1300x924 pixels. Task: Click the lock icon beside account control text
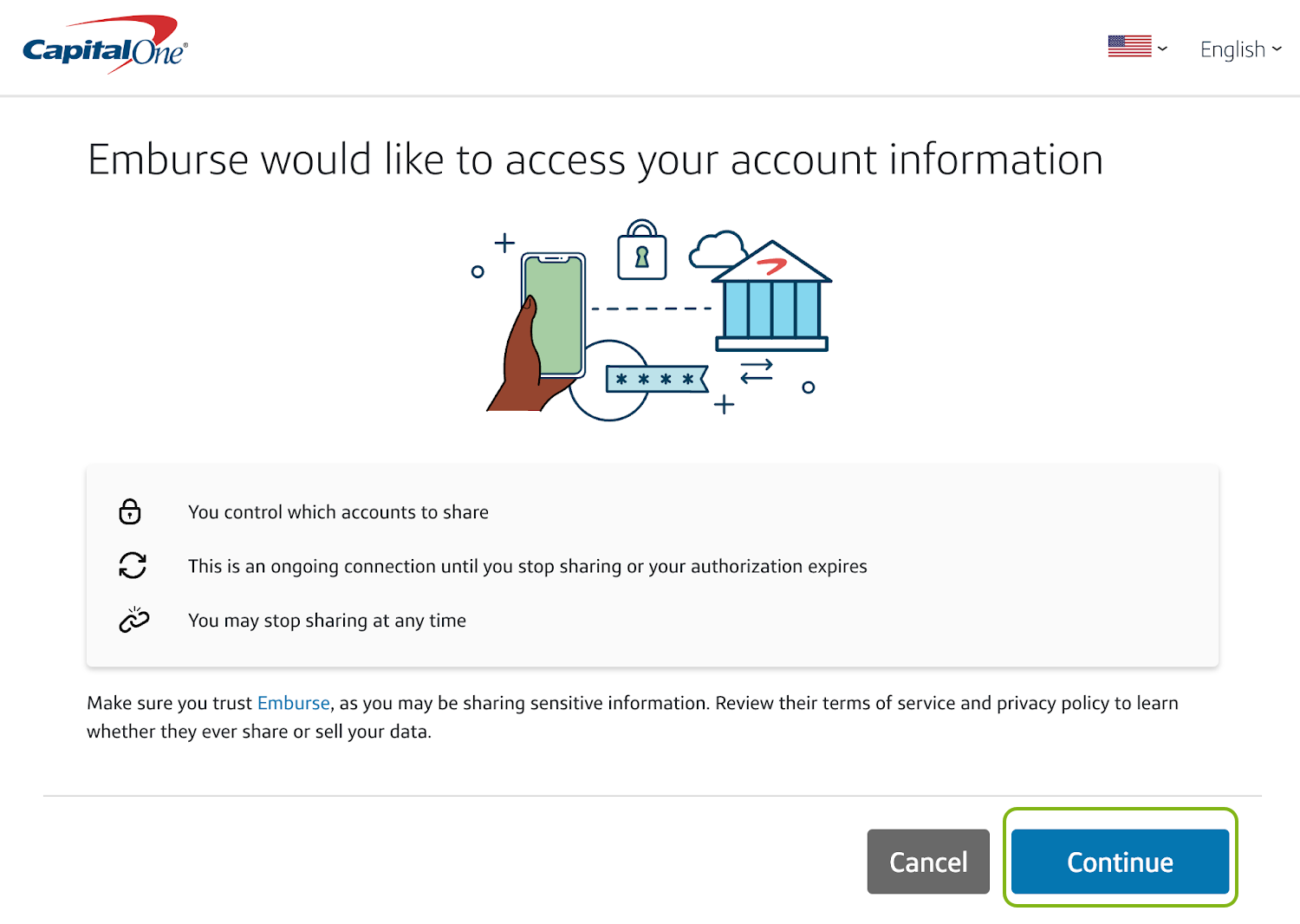130,511
